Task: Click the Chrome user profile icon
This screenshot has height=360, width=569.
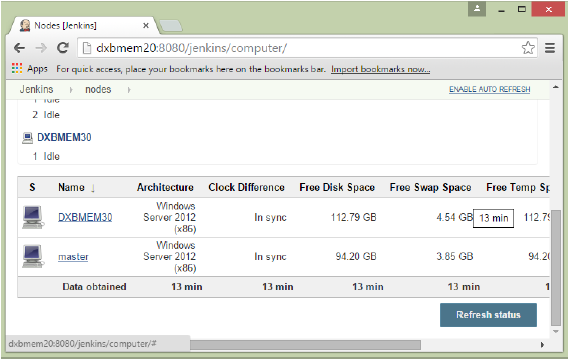Action: [x=477, y=9]
